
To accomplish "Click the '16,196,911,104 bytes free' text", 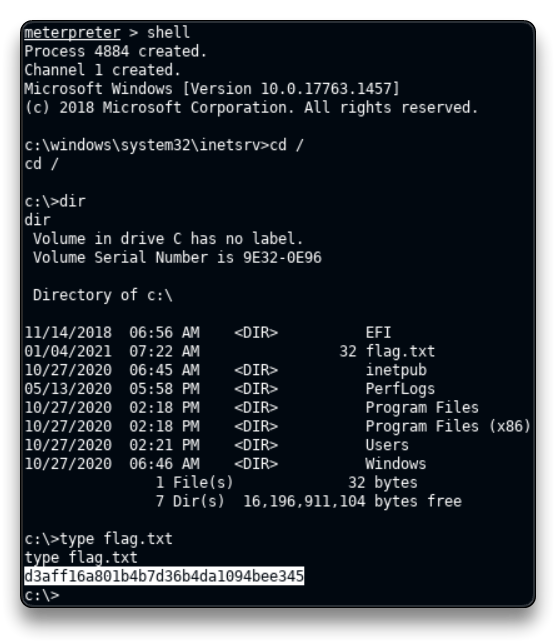I will click(x=353, y=502).
